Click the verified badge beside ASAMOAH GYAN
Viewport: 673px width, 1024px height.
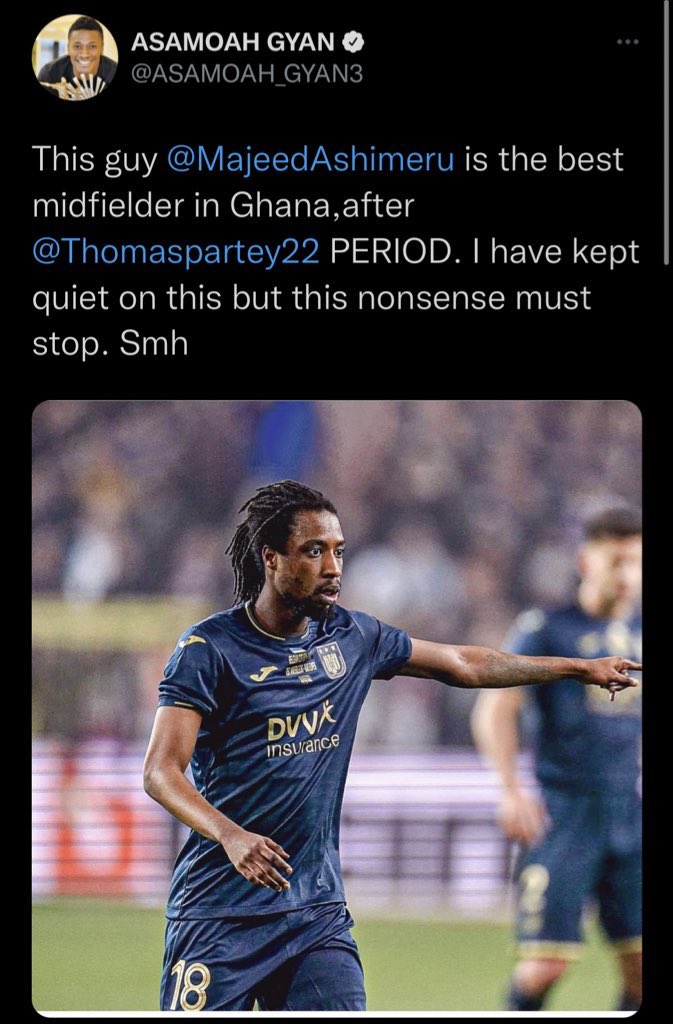(x=353, y=42)
